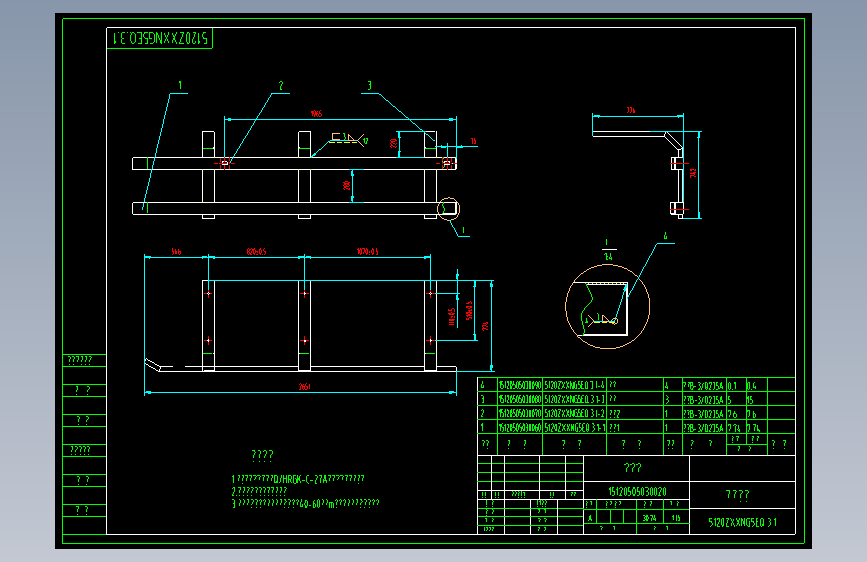867x562 pixels.
Task: Click balloon number 3 above the front view
Action: pos(369,85)
